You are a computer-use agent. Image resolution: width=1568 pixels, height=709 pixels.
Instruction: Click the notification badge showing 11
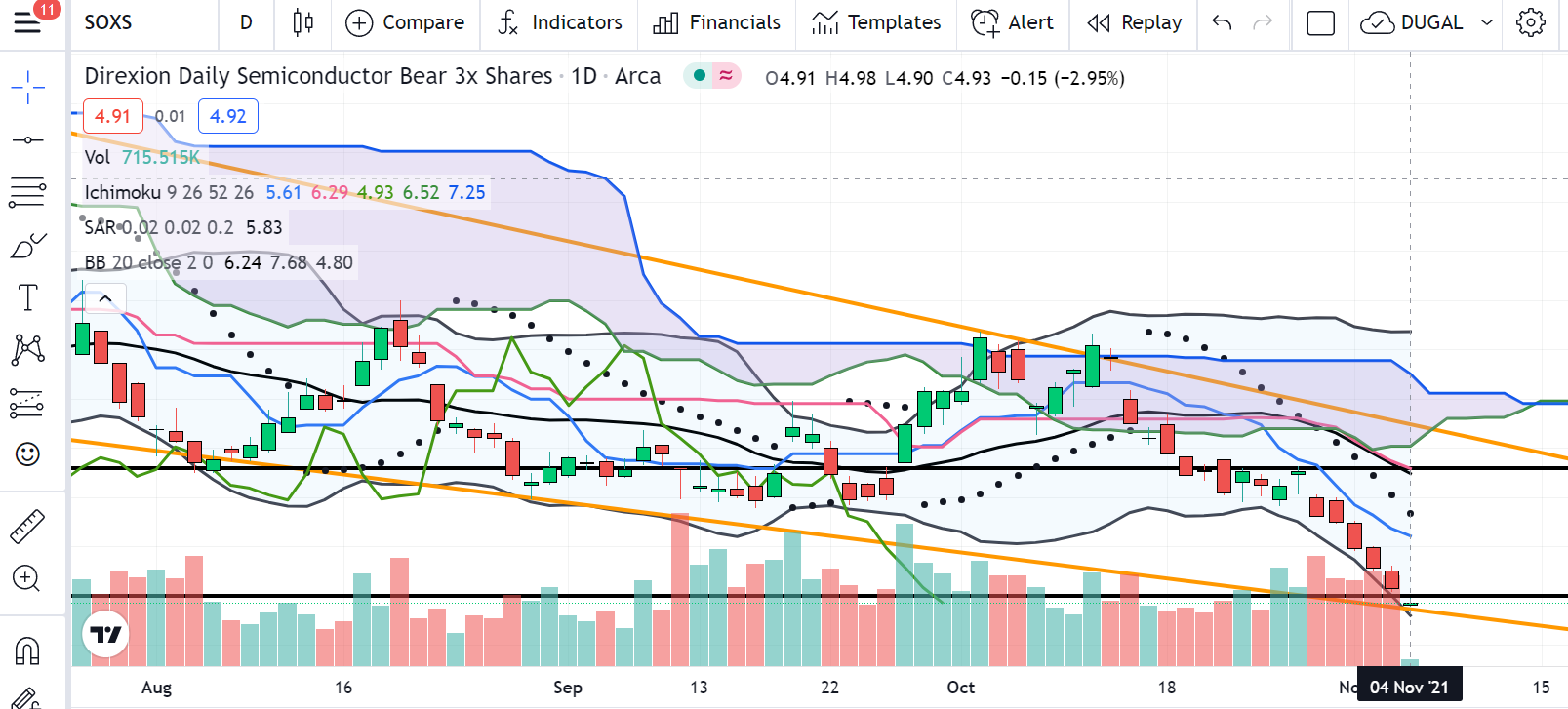pos(47,9)
